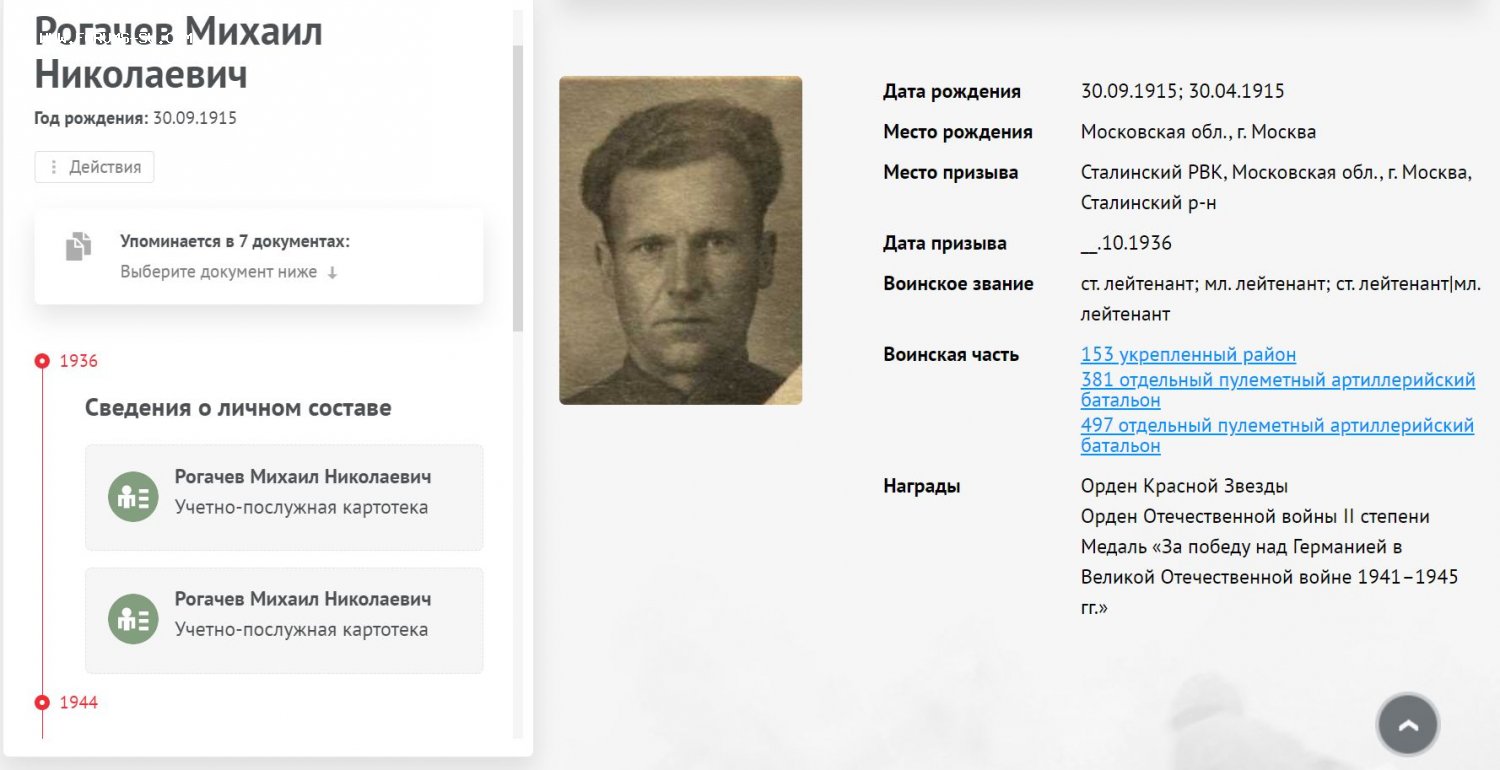1500x770 pixels.
Task: Open the first Рогачев Михаил Николаевич record card
Action: pyautogui.click(x=284, y=497)
